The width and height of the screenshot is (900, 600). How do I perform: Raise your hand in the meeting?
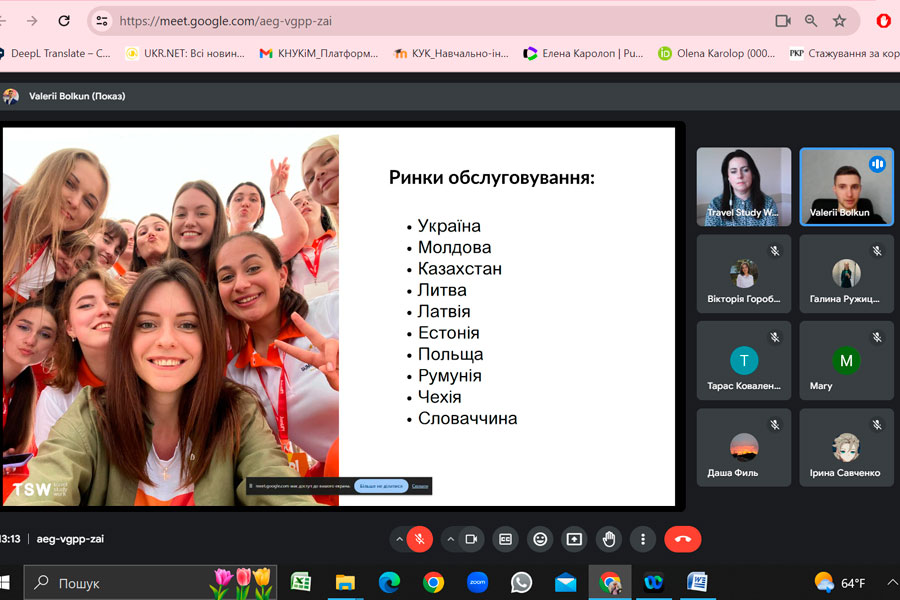pyautogui.click(x=609, y=539)
